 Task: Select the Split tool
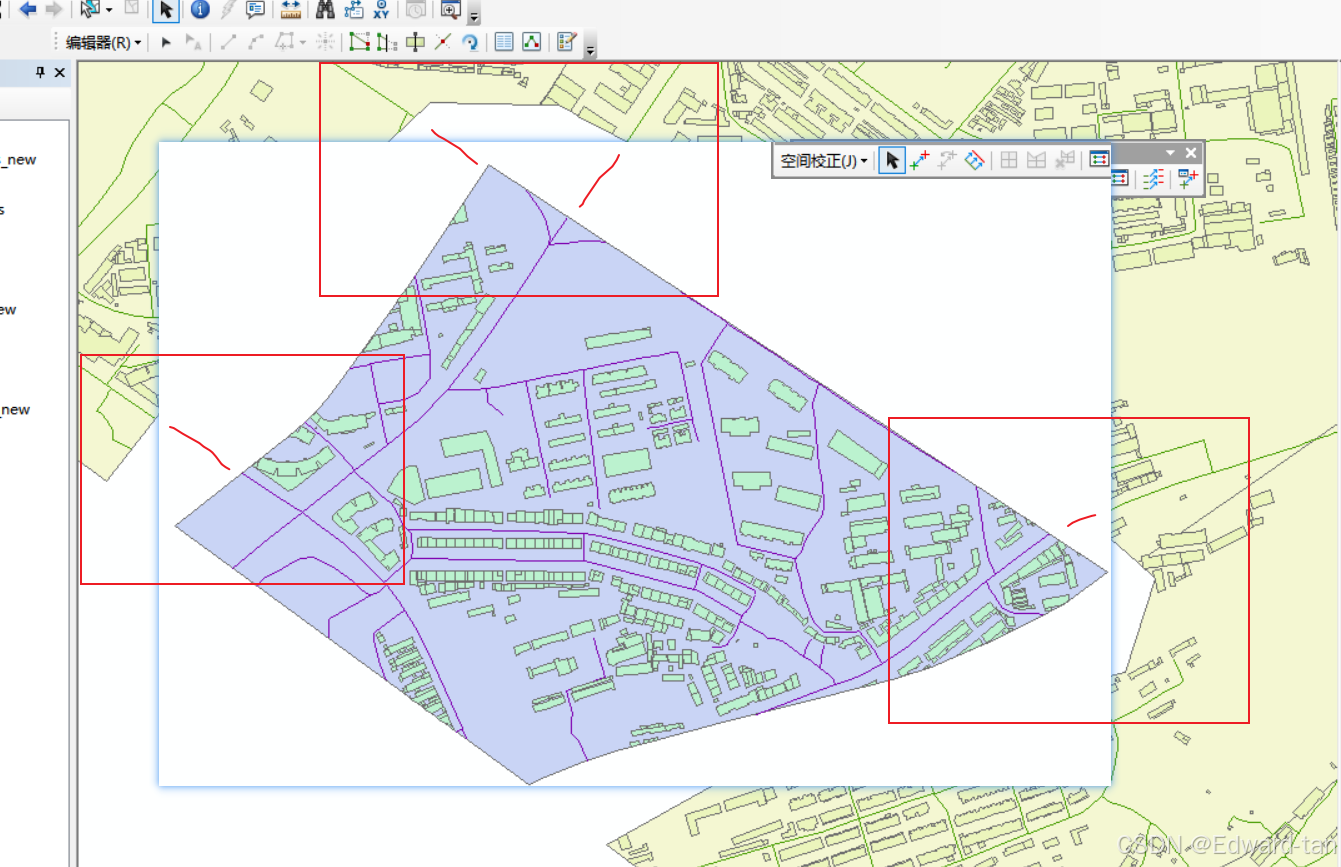[x=443, y=42]
